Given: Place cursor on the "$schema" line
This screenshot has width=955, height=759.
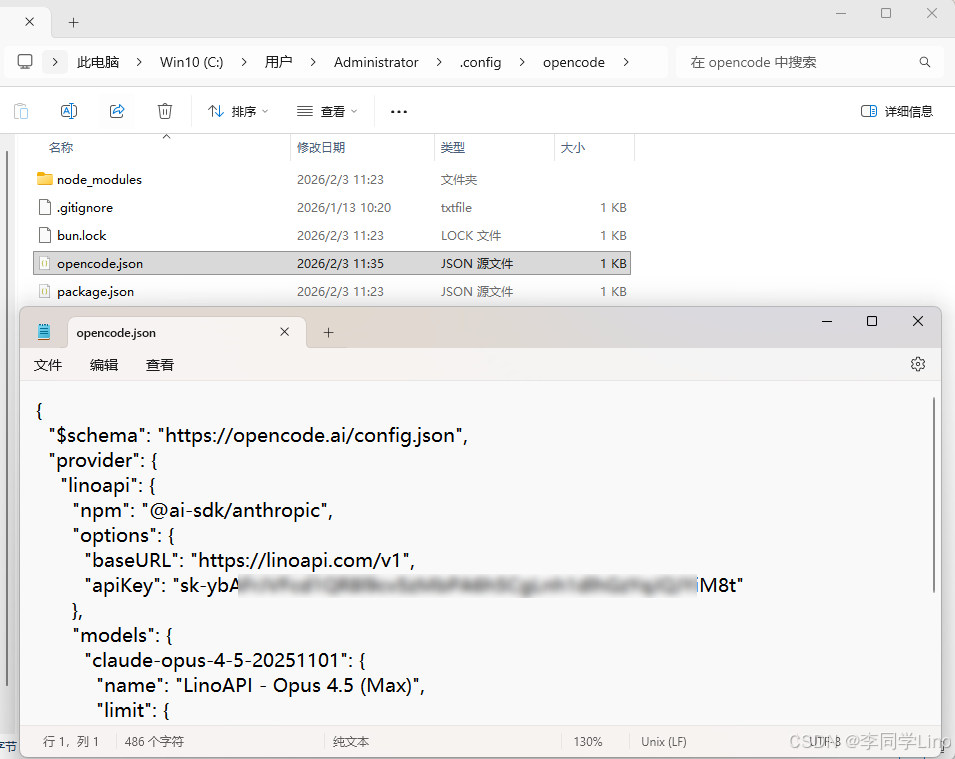Looking at the screenshot, I should pyautogui.click(x=258, y=436).
